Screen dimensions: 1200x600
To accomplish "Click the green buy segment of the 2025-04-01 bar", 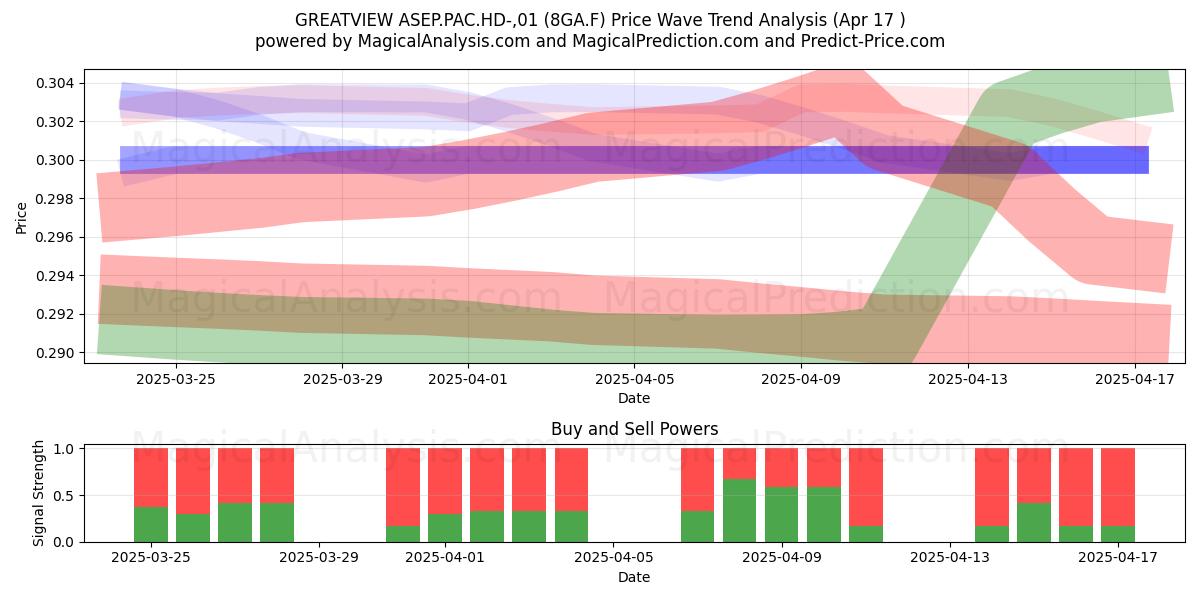I will coord(445,528).
